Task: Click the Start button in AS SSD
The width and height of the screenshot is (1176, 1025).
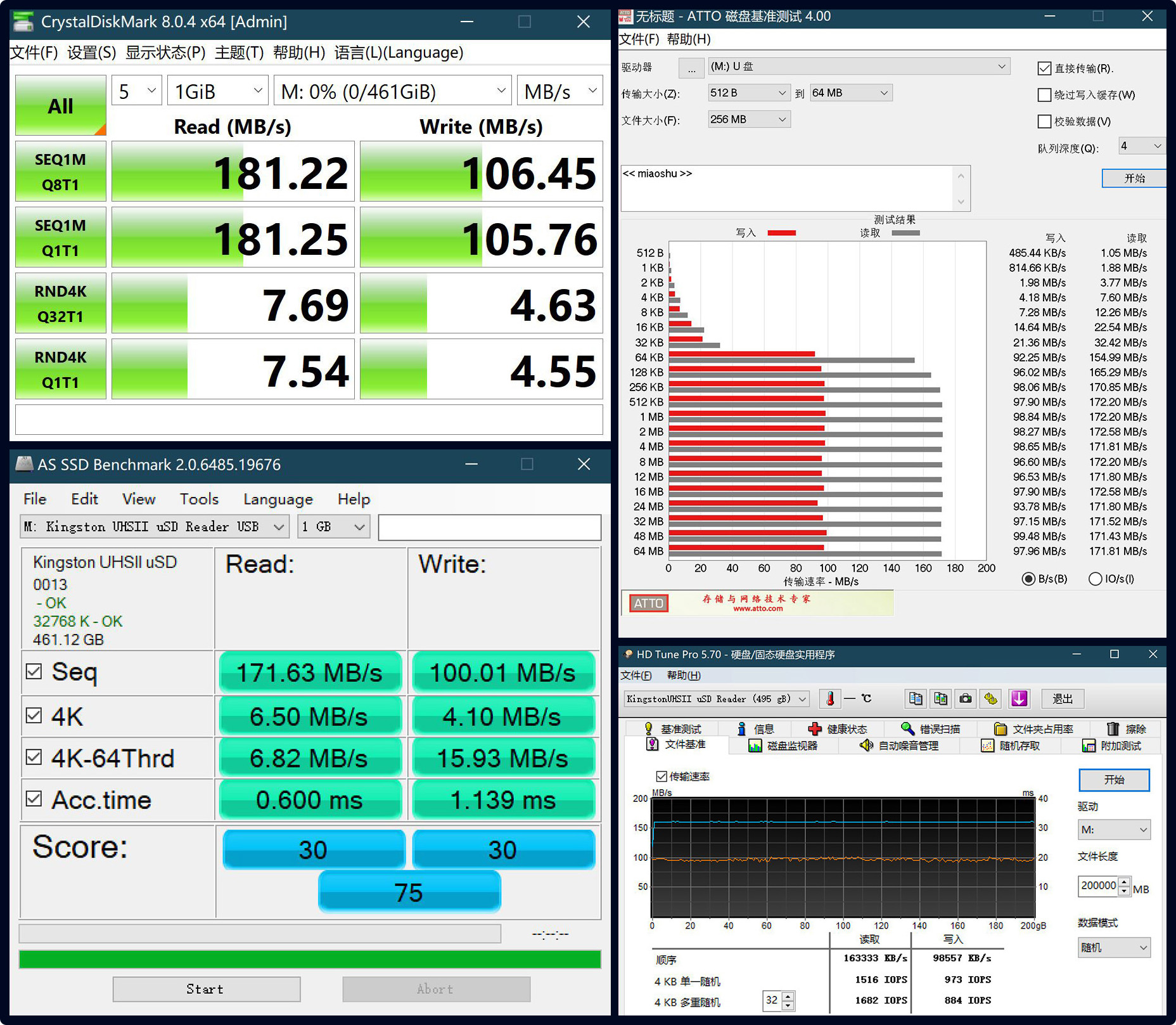Action: [207, 989]
